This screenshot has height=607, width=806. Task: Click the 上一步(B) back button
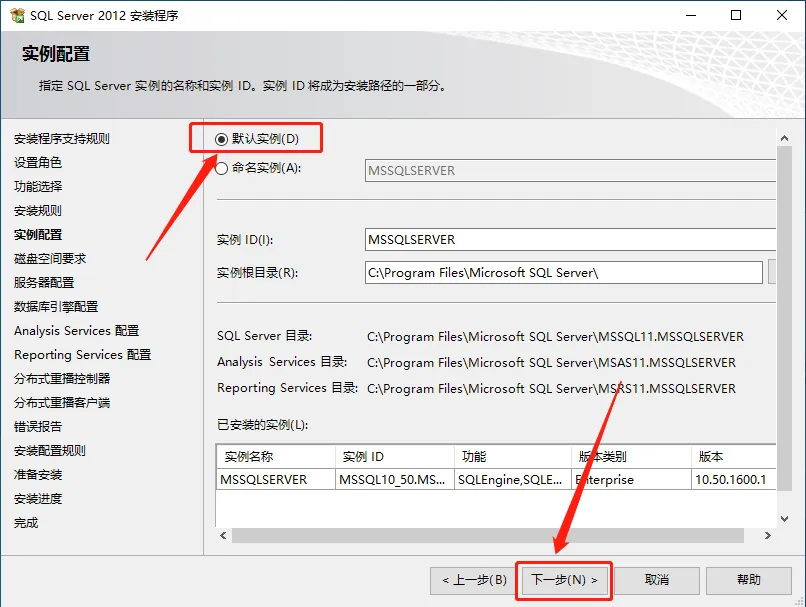(x=472, y=581)
